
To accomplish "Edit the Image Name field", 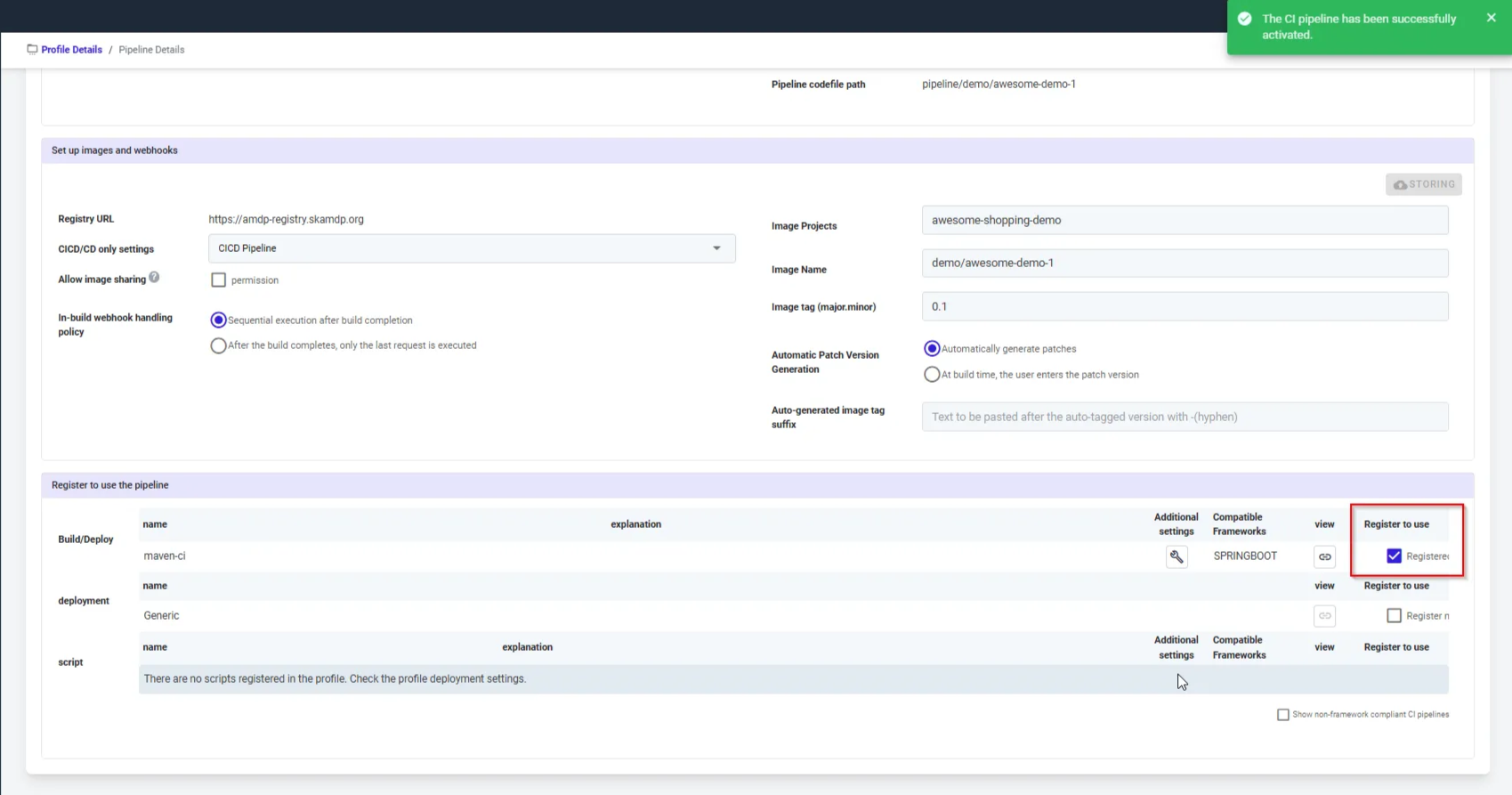I will 1185,263.
